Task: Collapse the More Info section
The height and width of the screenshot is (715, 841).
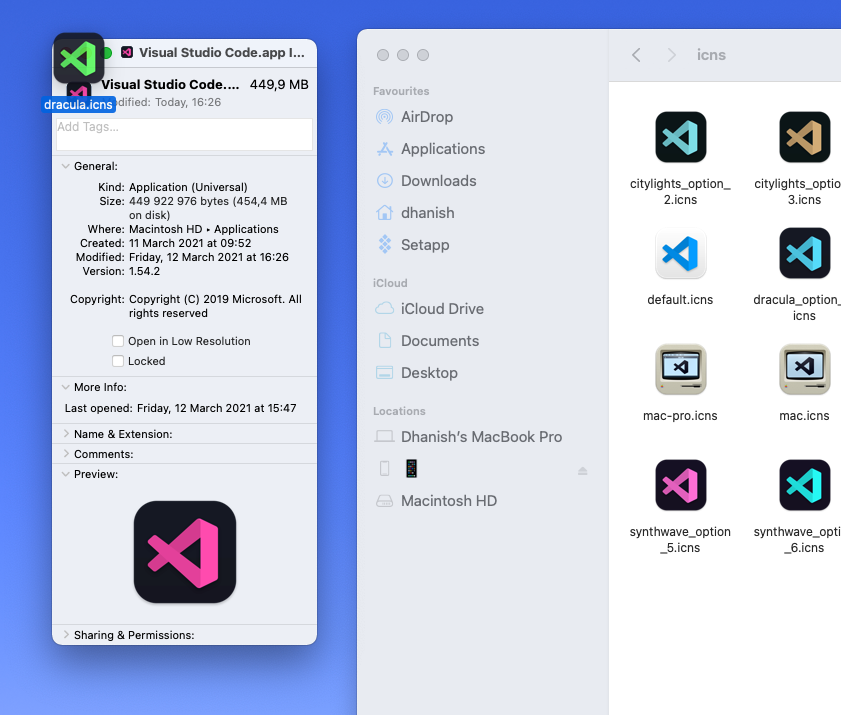Action: tap(65, 387)
